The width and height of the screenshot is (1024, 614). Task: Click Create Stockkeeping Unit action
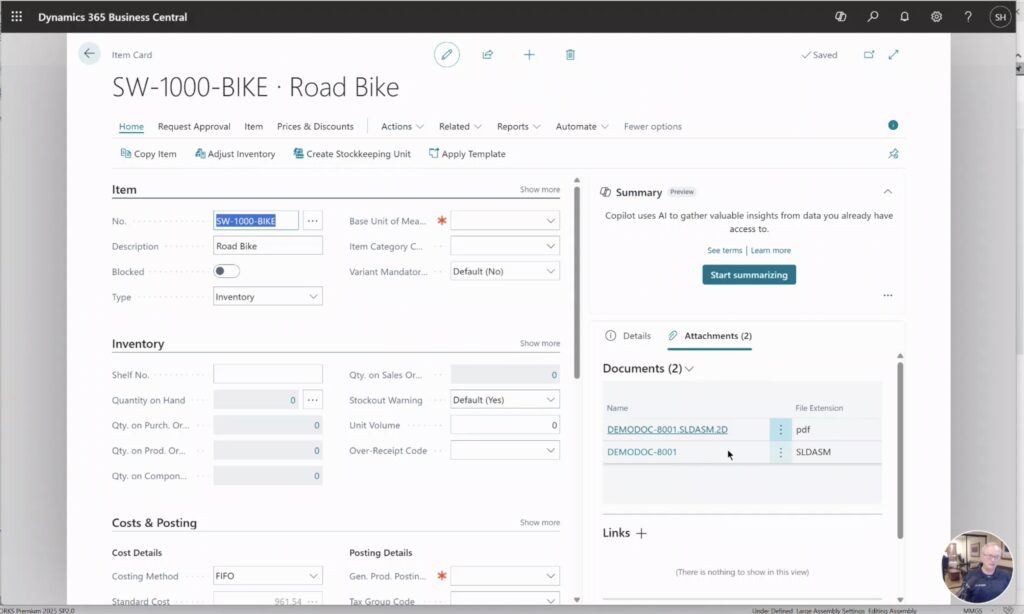pos(352,154)
